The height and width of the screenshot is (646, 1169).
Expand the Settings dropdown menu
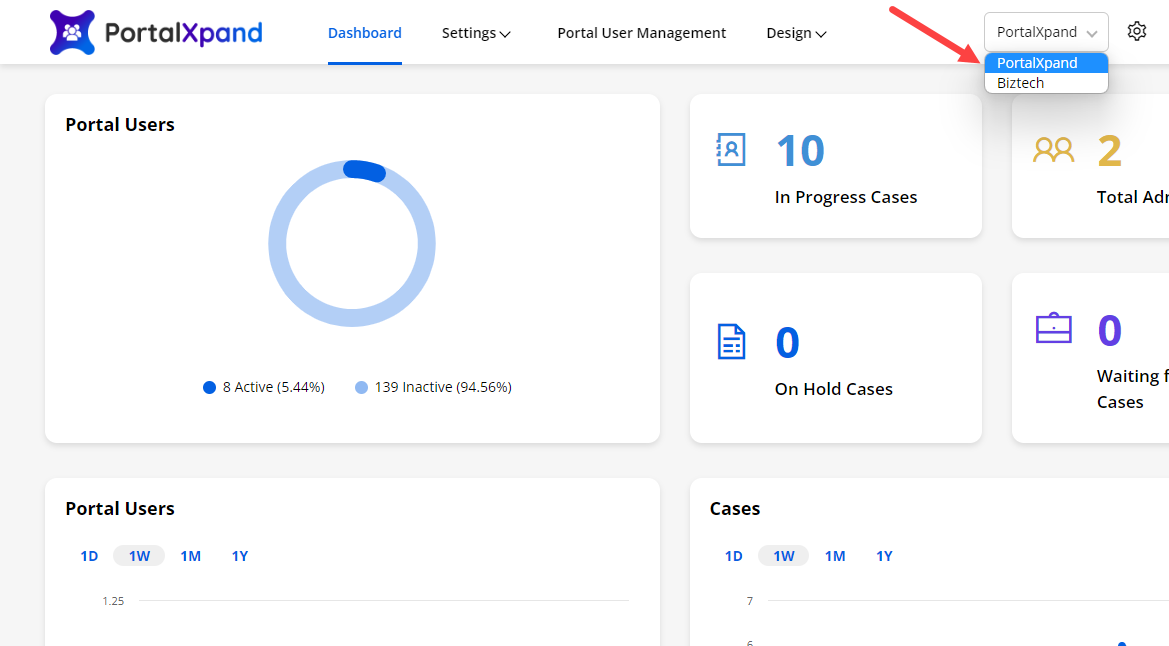coord(476,33)
